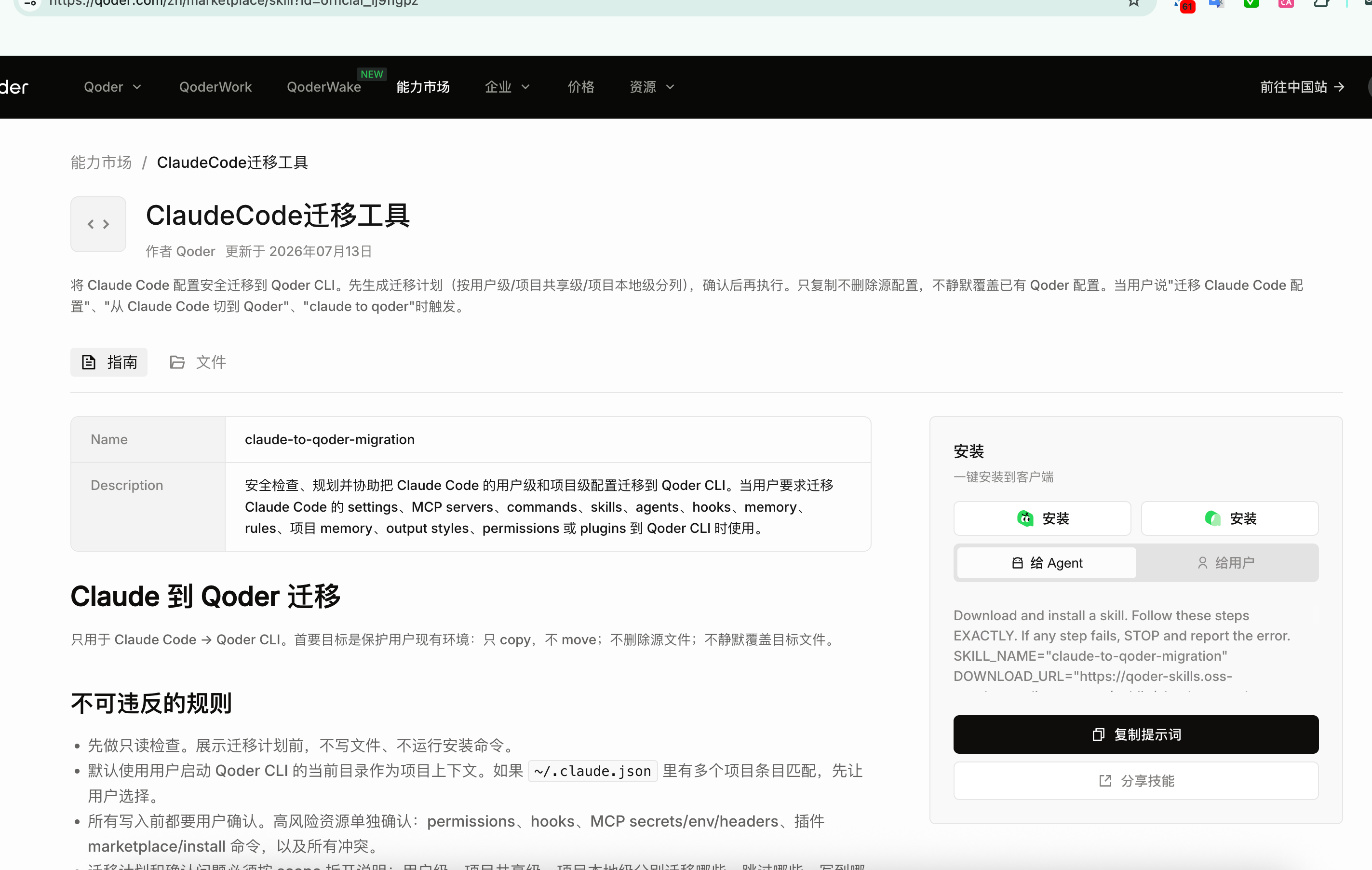
Task: Select the 给用户 toggle option
Action: (1226, 563)
